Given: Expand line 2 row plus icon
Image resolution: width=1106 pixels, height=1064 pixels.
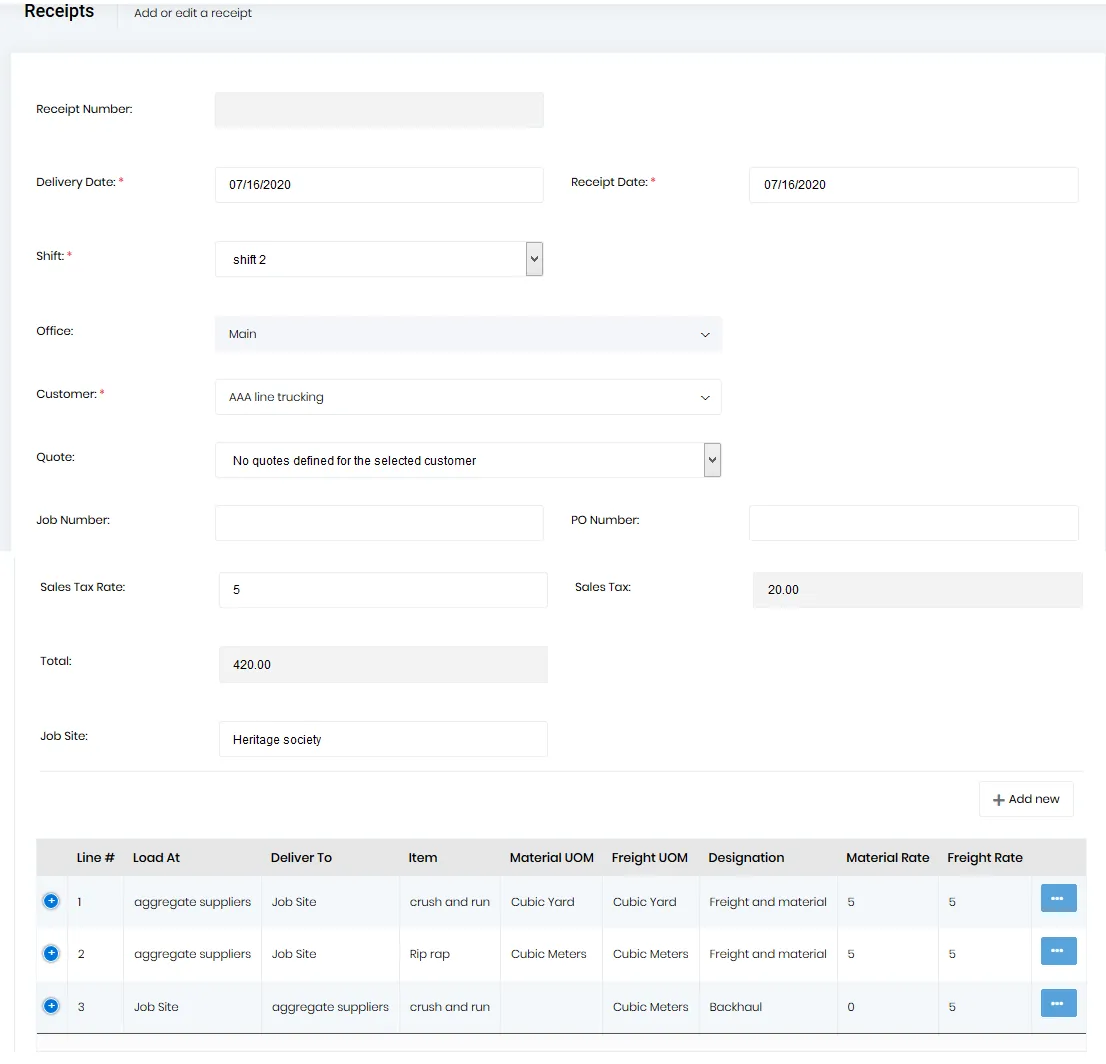Looking at the screenshot, I should pyautogui.click(x=51, y=953).
